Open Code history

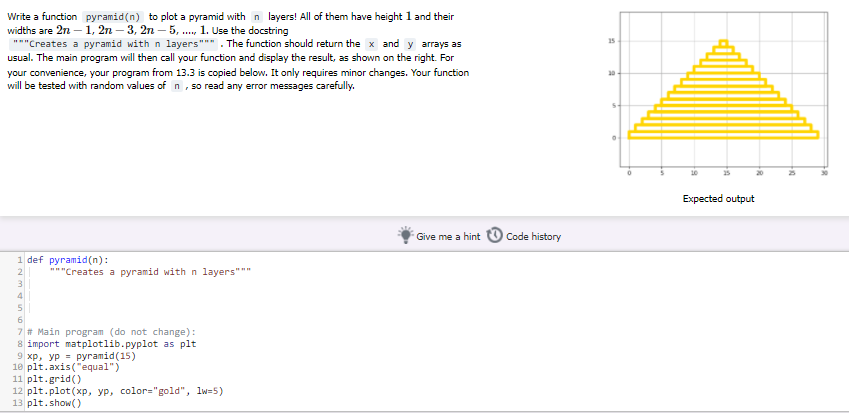coord(524,236)
